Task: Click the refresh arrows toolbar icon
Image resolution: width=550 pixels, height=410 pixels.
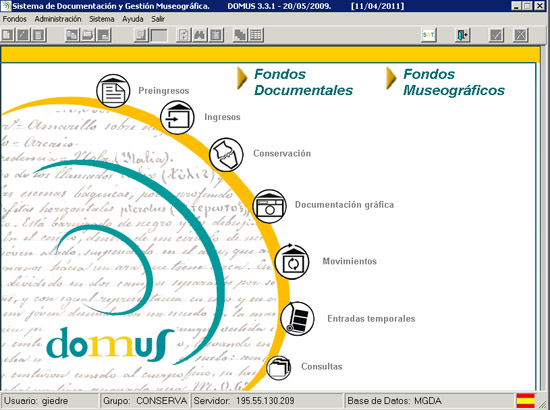Action: click(x=184, y=35)
